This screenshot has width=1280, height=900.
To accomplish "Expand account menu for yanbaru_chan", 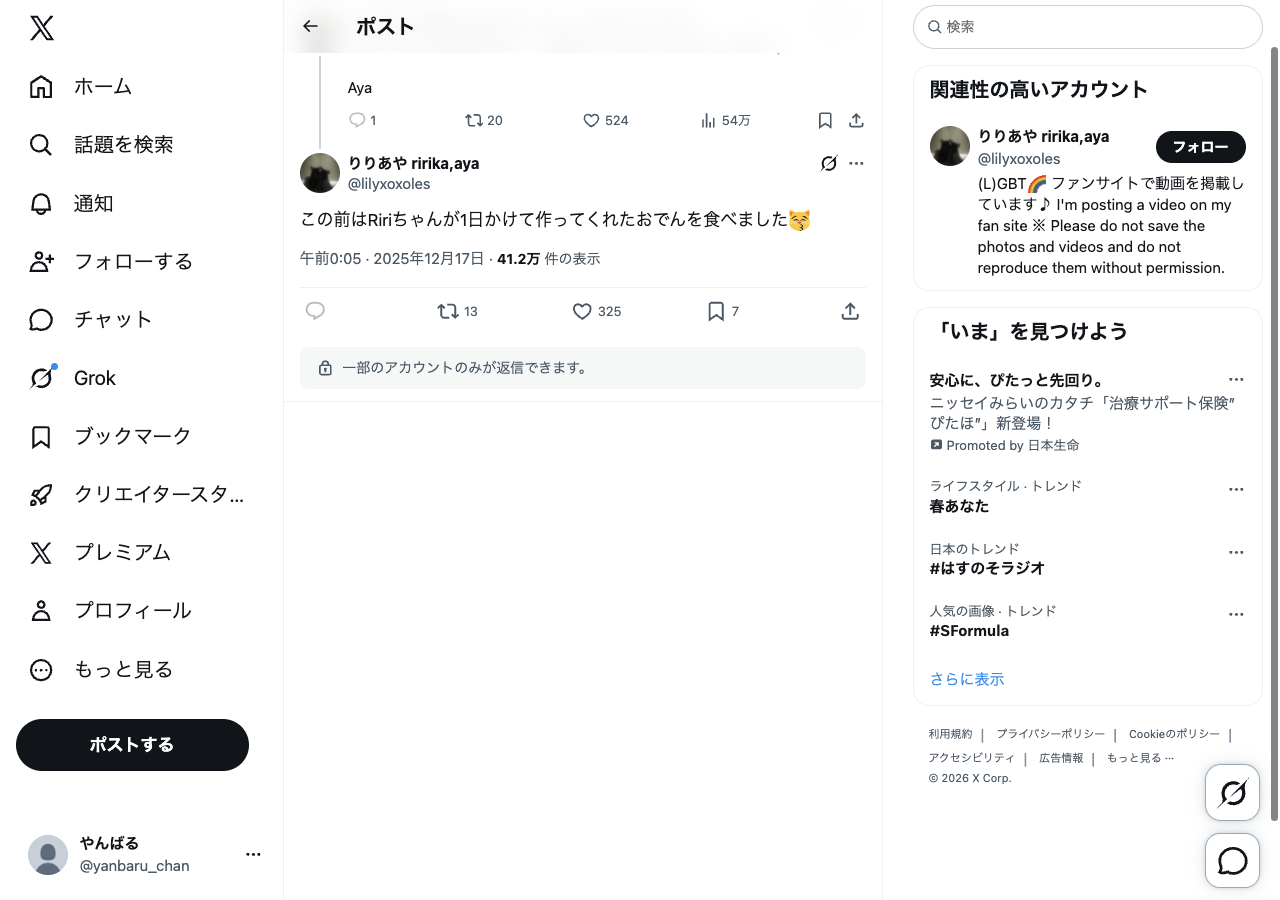I will click(253, 854).
